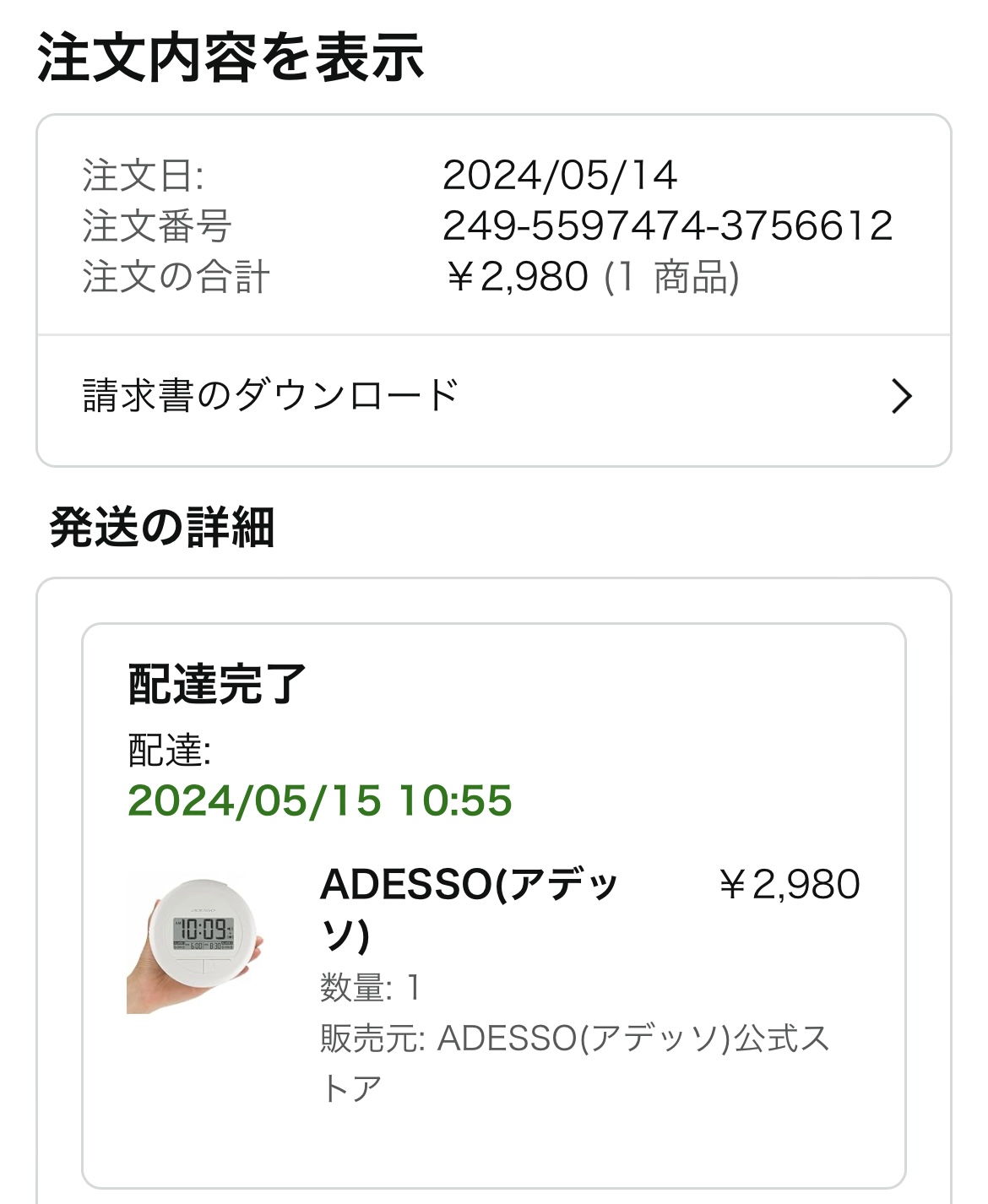Select the order number 249-5597474-3756612
The width and height of the screenshot is (988, 1204).
click(667, 225)
